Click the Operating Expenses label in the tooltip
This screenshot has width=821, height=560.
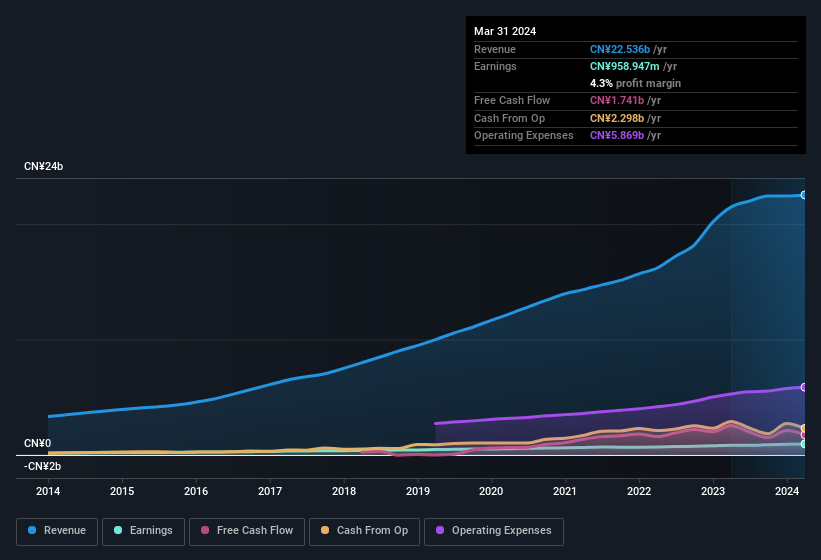tap(524, 135)
